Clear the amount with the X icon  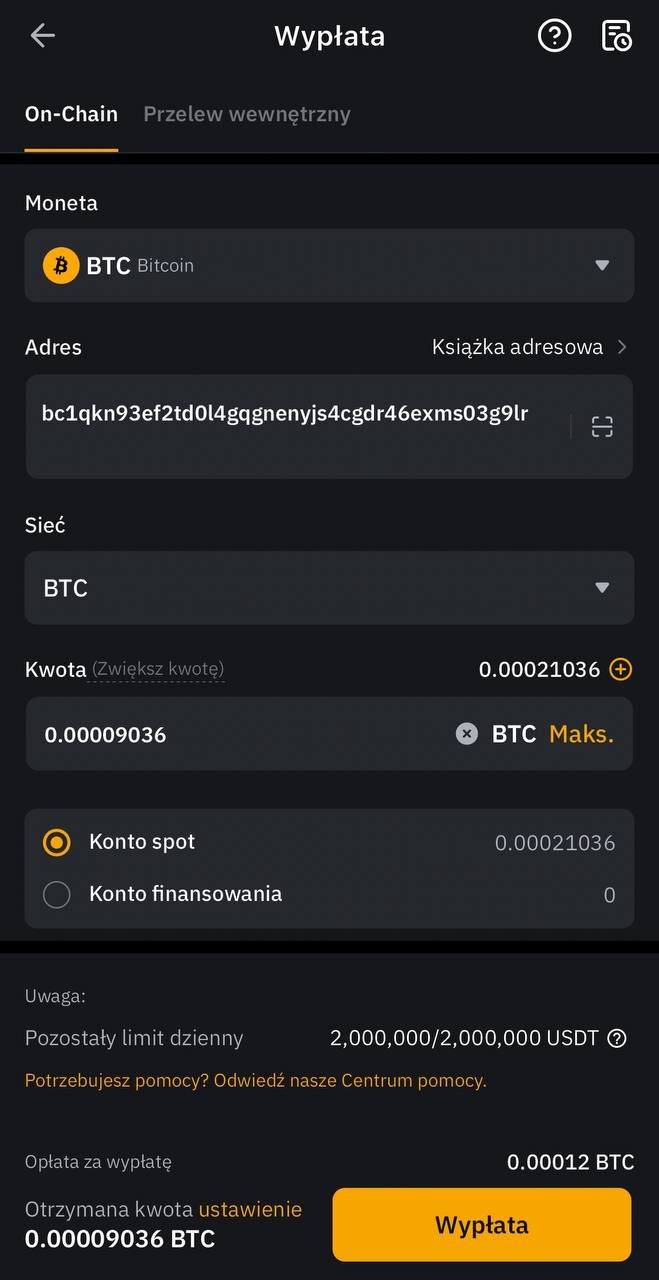[467, 734]
